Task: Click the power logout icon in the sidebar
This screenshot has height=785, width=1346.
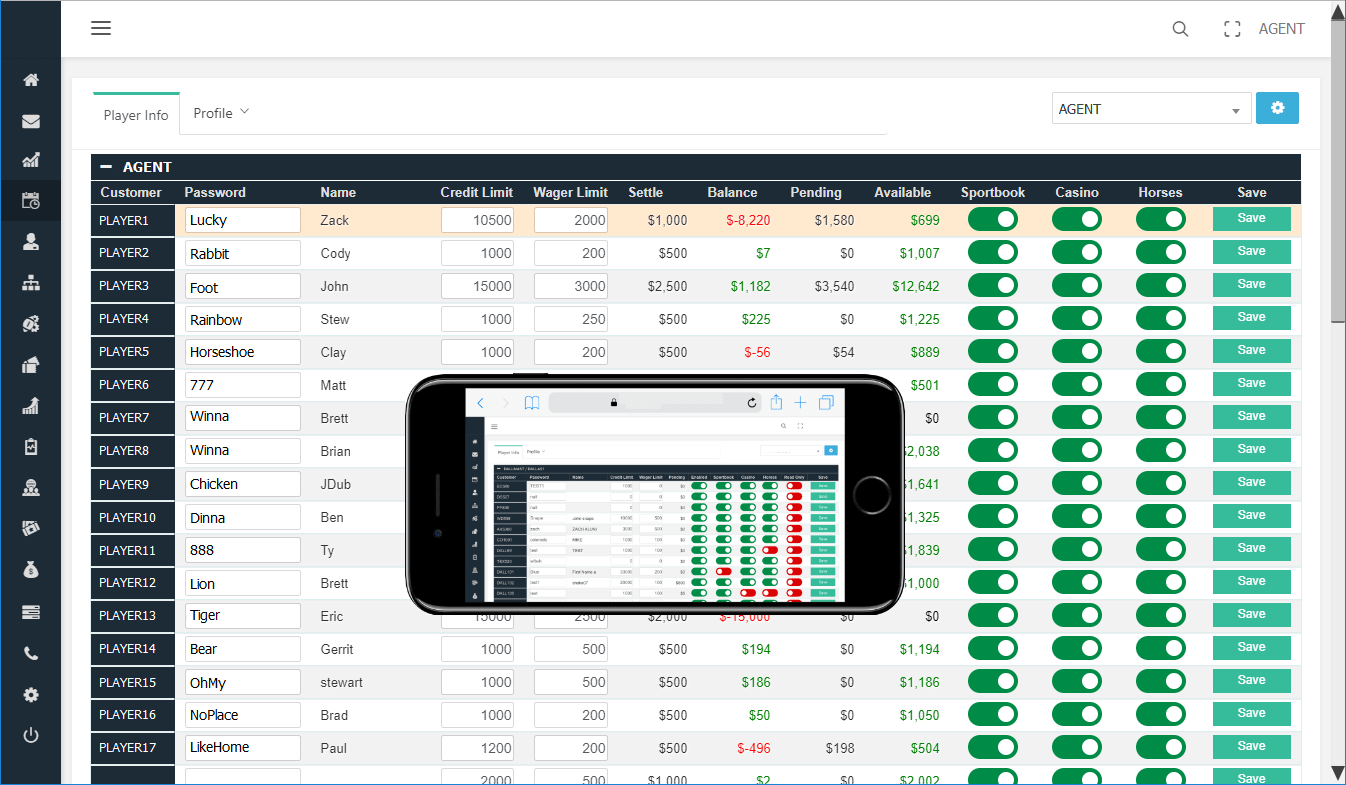Action: tap(31, 736)
